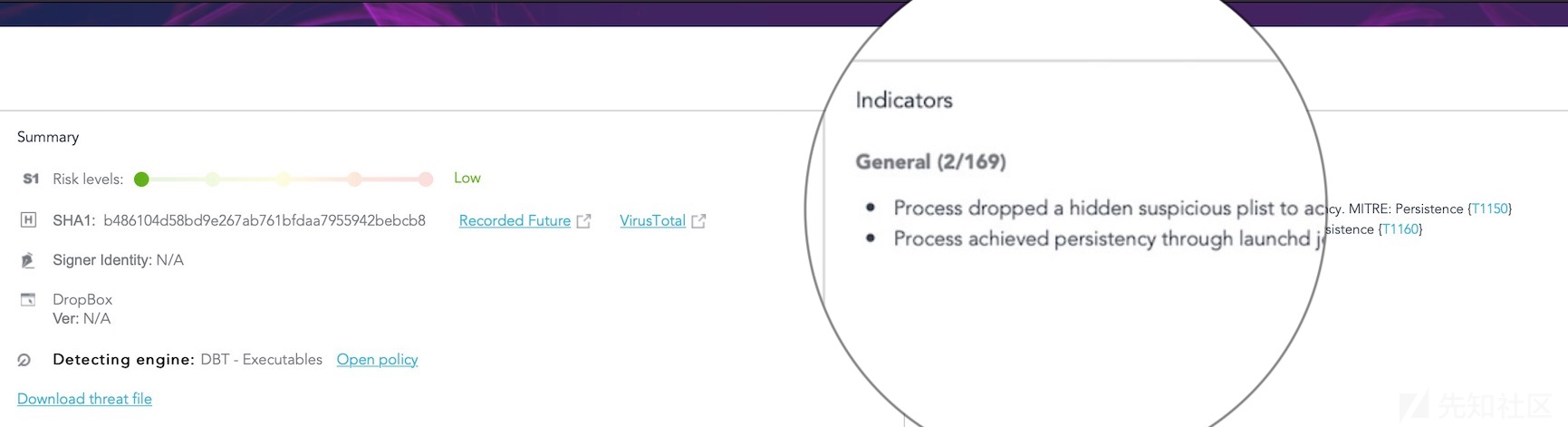Click the solid green first risk-level dot
Screen dimensions: 1568x427
pos(141,180)
